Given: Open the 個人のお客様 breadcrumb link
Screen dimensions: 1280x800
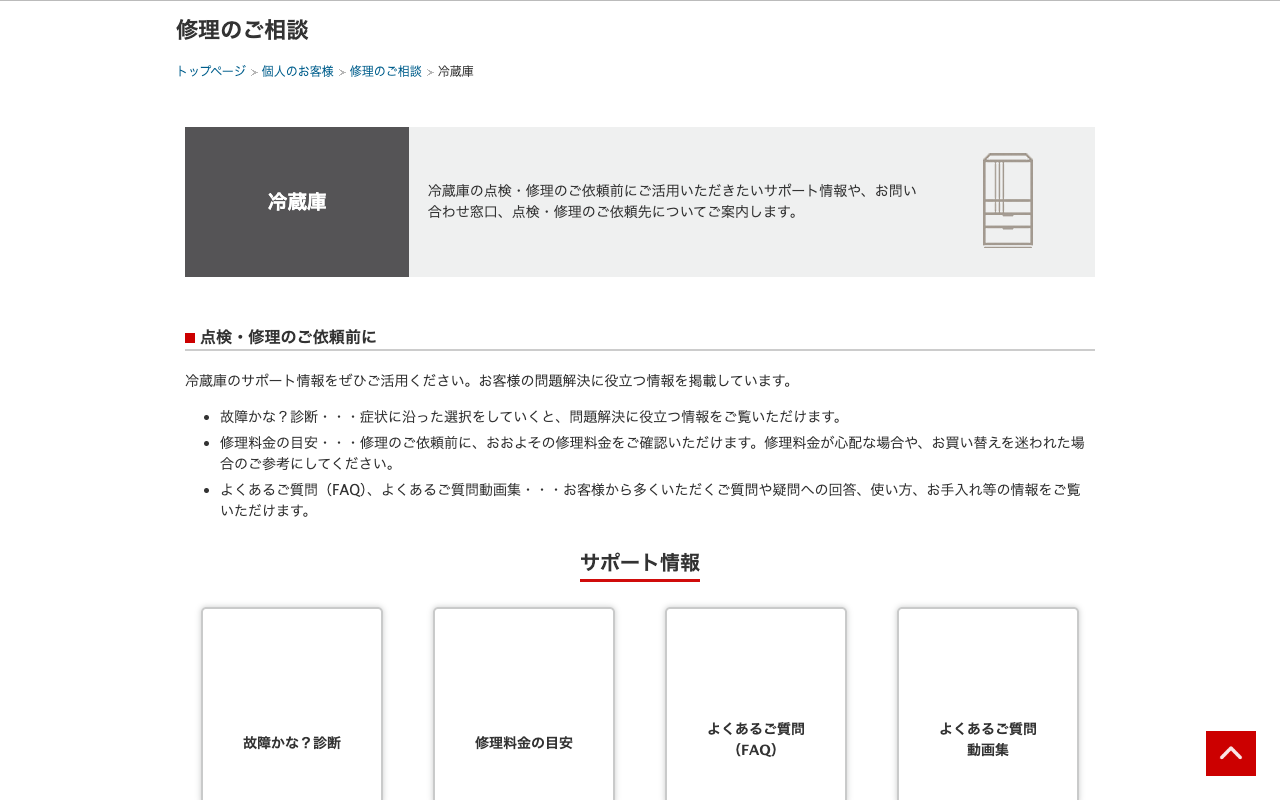Looking at the screenshot, I should point(297,71).
